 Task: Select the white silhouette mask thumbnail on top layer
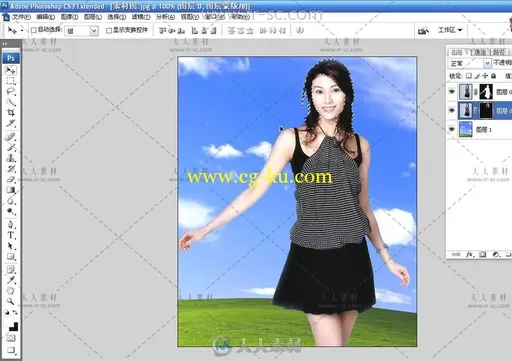(x=486, y=91)
